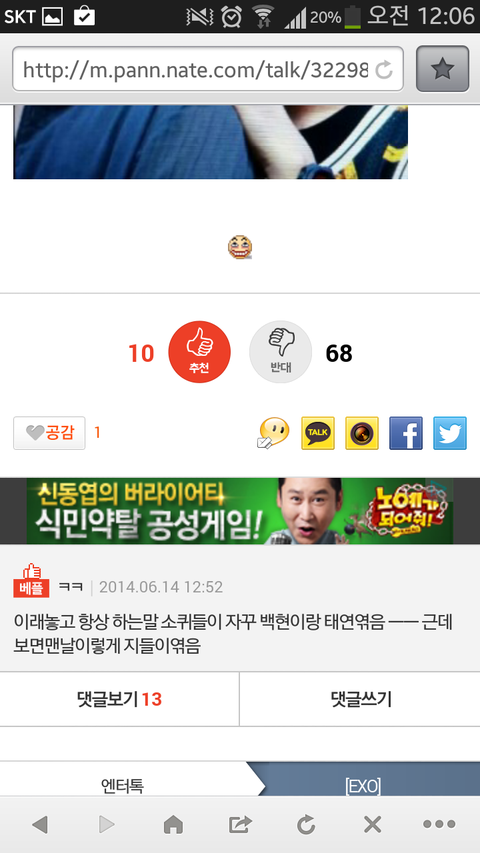Share the post on Facebook
The height and width of the screenshot is (853, 480).
coord(406,433)
